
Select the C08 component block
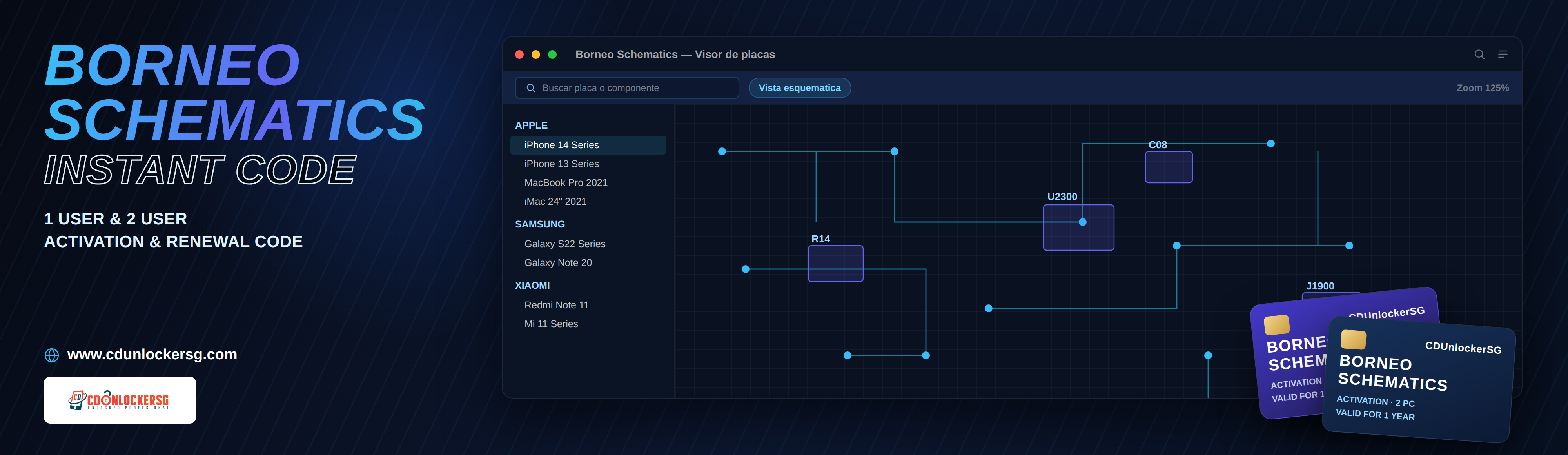(x=1168, y=167)
